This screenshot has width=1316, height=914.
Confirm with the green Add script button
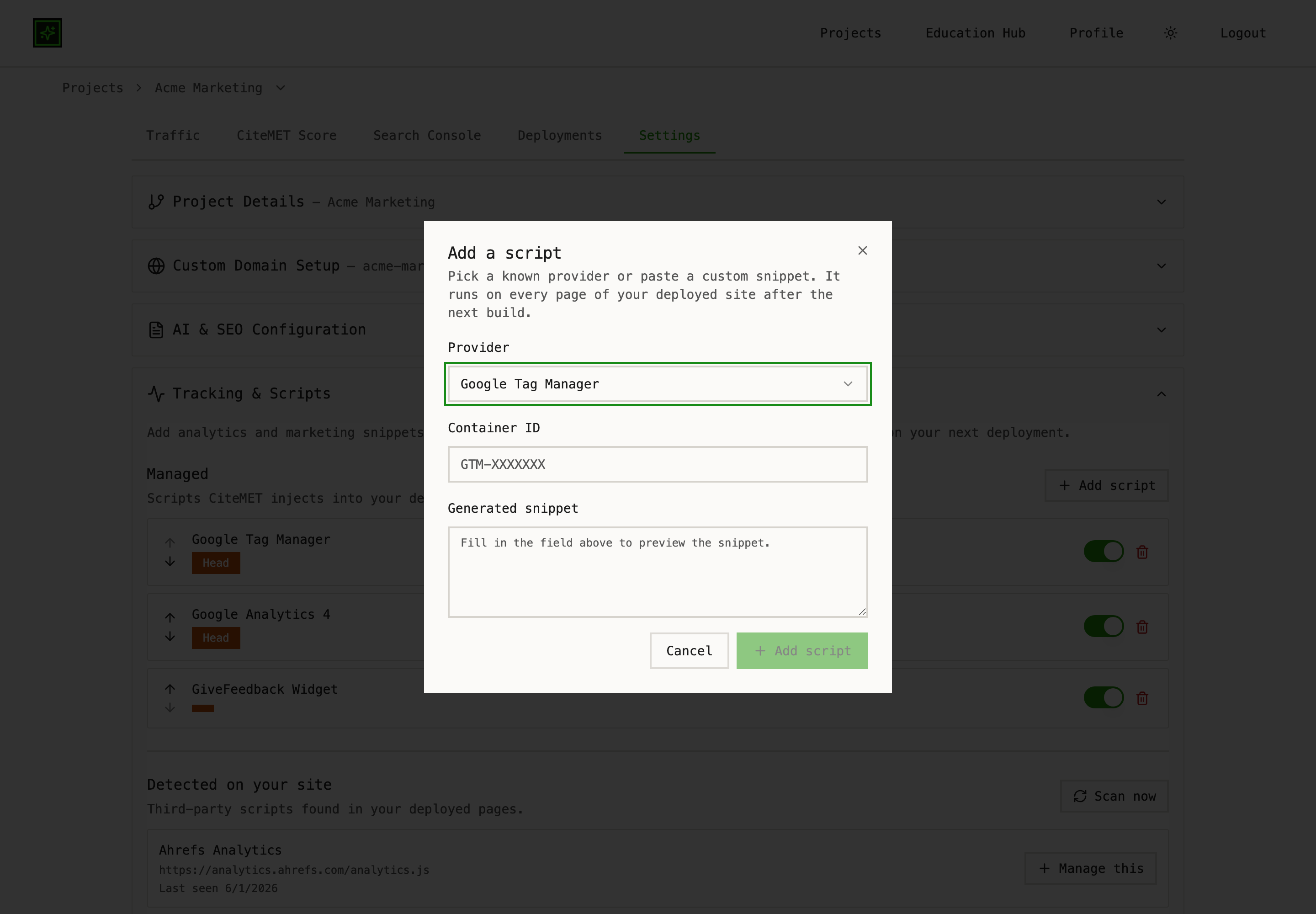(802, 651)
